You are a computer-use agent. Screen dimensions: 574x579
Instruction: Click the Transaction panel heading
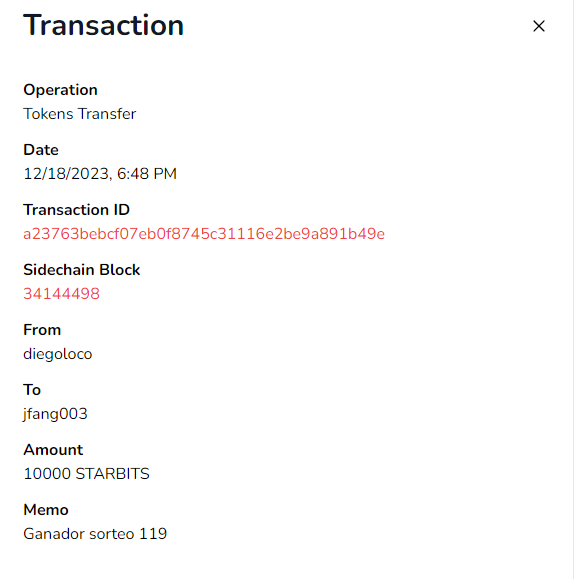(103, 25)
